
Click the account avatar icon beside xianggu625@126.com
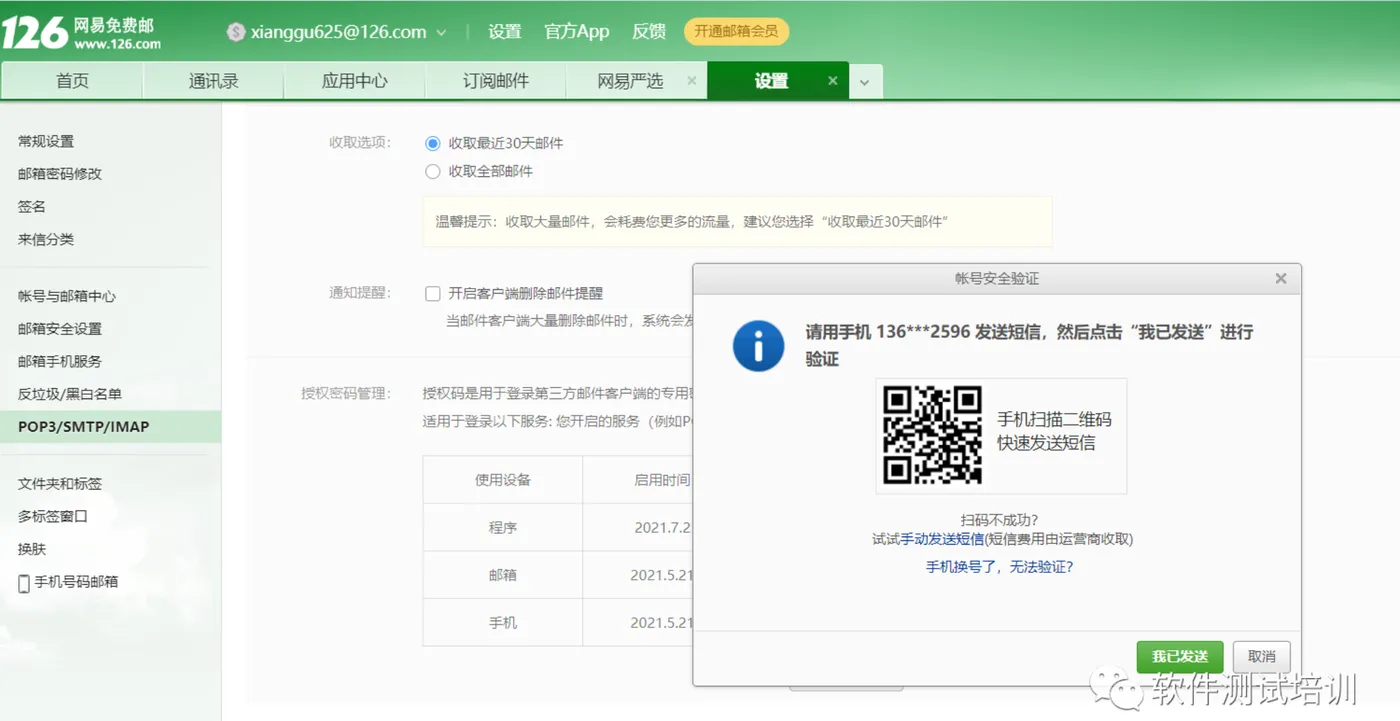[x=236, y=32]
